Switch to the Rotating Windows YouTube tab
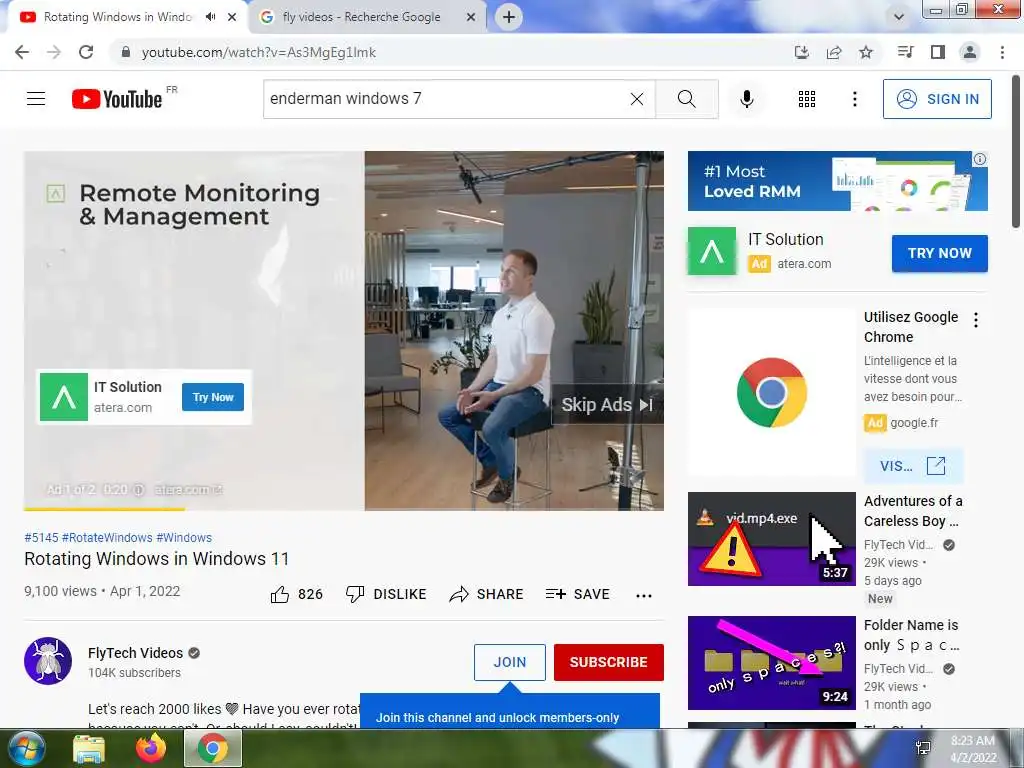Screen dimensions: 1024x768 point(118,17)
